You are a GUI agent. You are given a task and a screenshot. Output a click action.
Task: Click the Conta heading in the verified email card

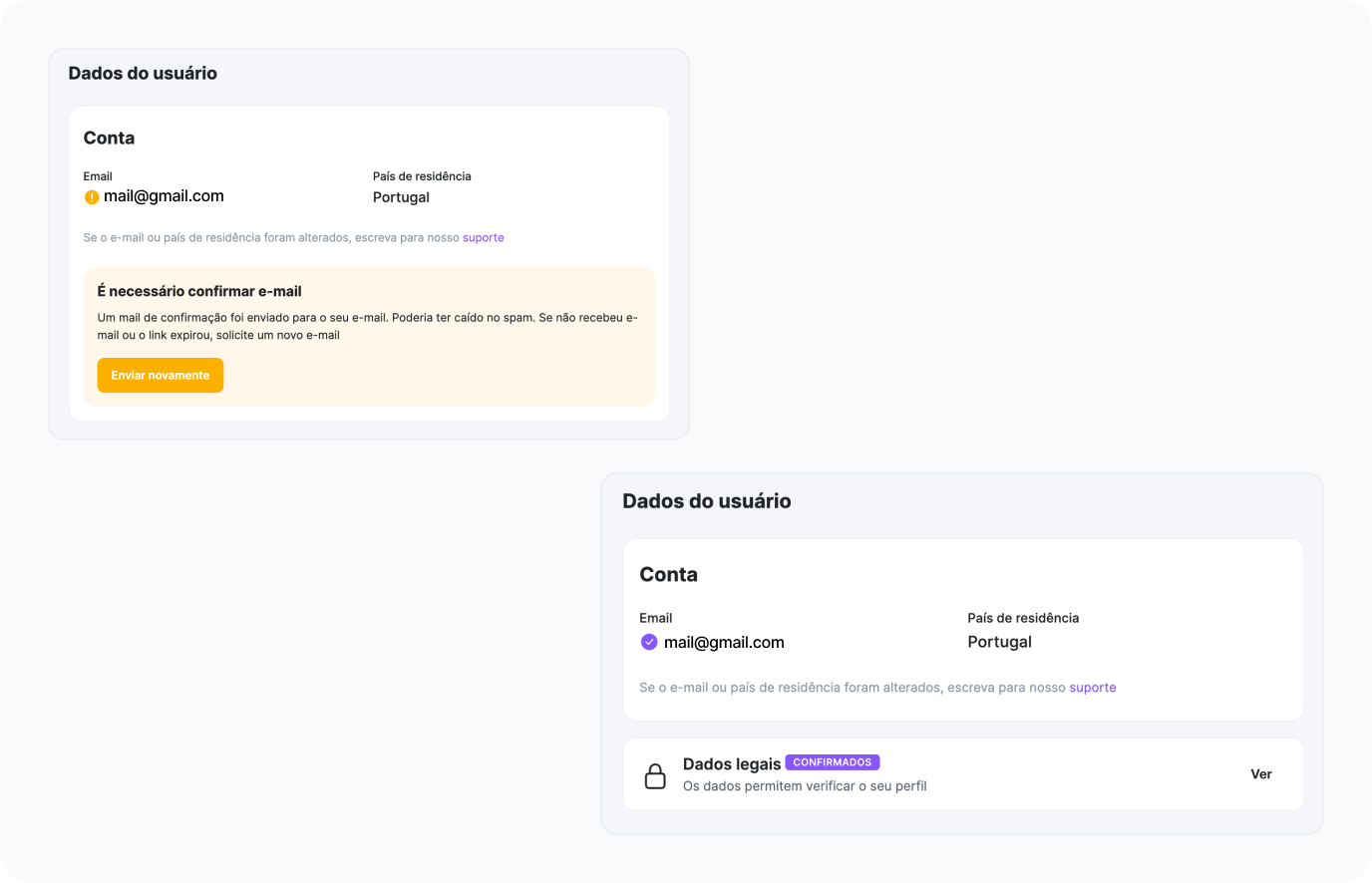(x=668, y=575)
